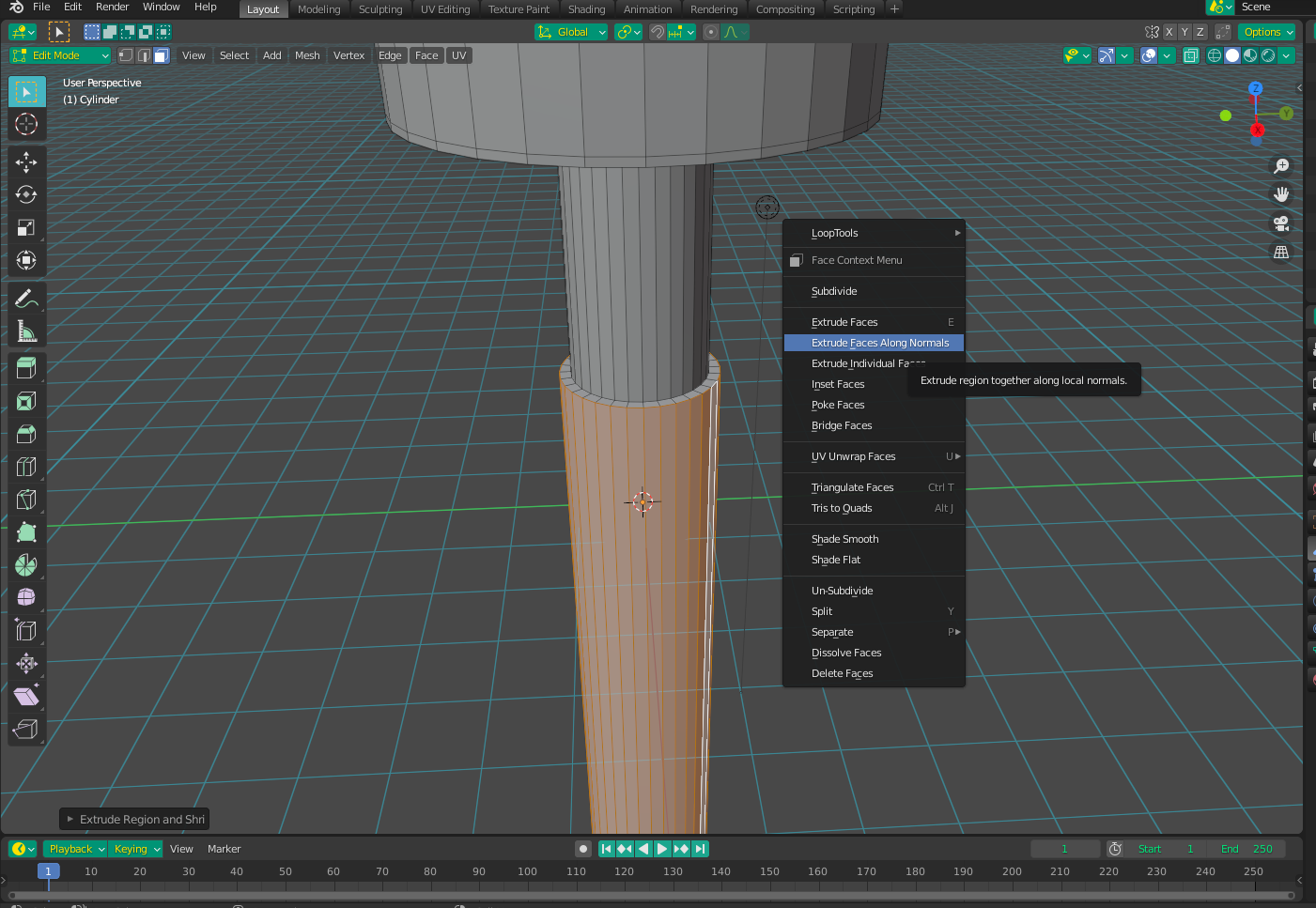
Task: Choose Bridge Faces menu entry
Action: point(874,425)
